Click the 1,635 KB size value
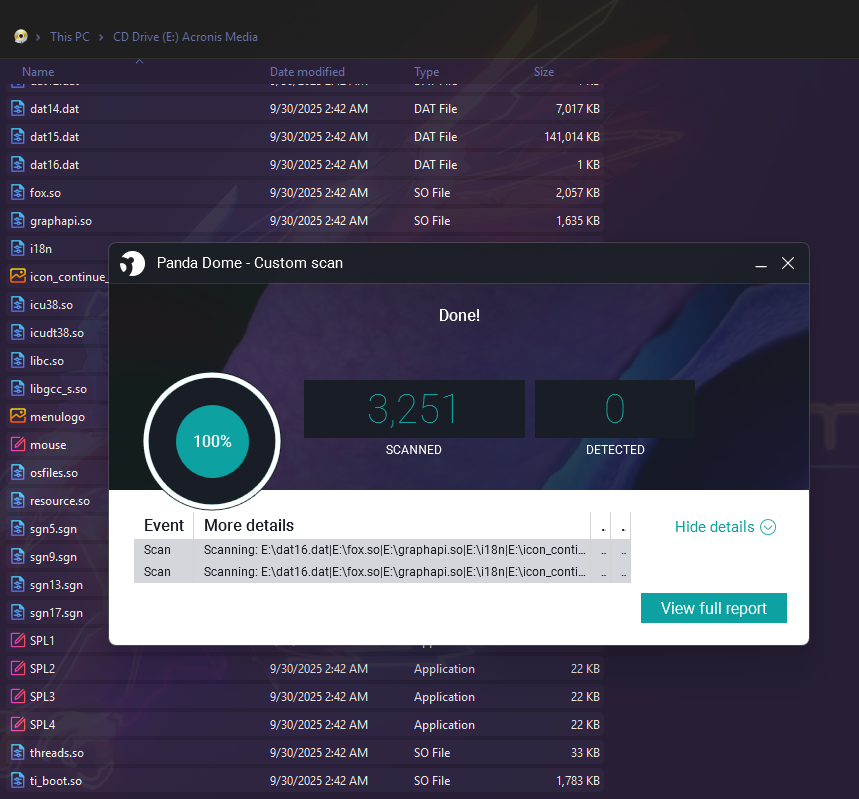 (577, 221)
